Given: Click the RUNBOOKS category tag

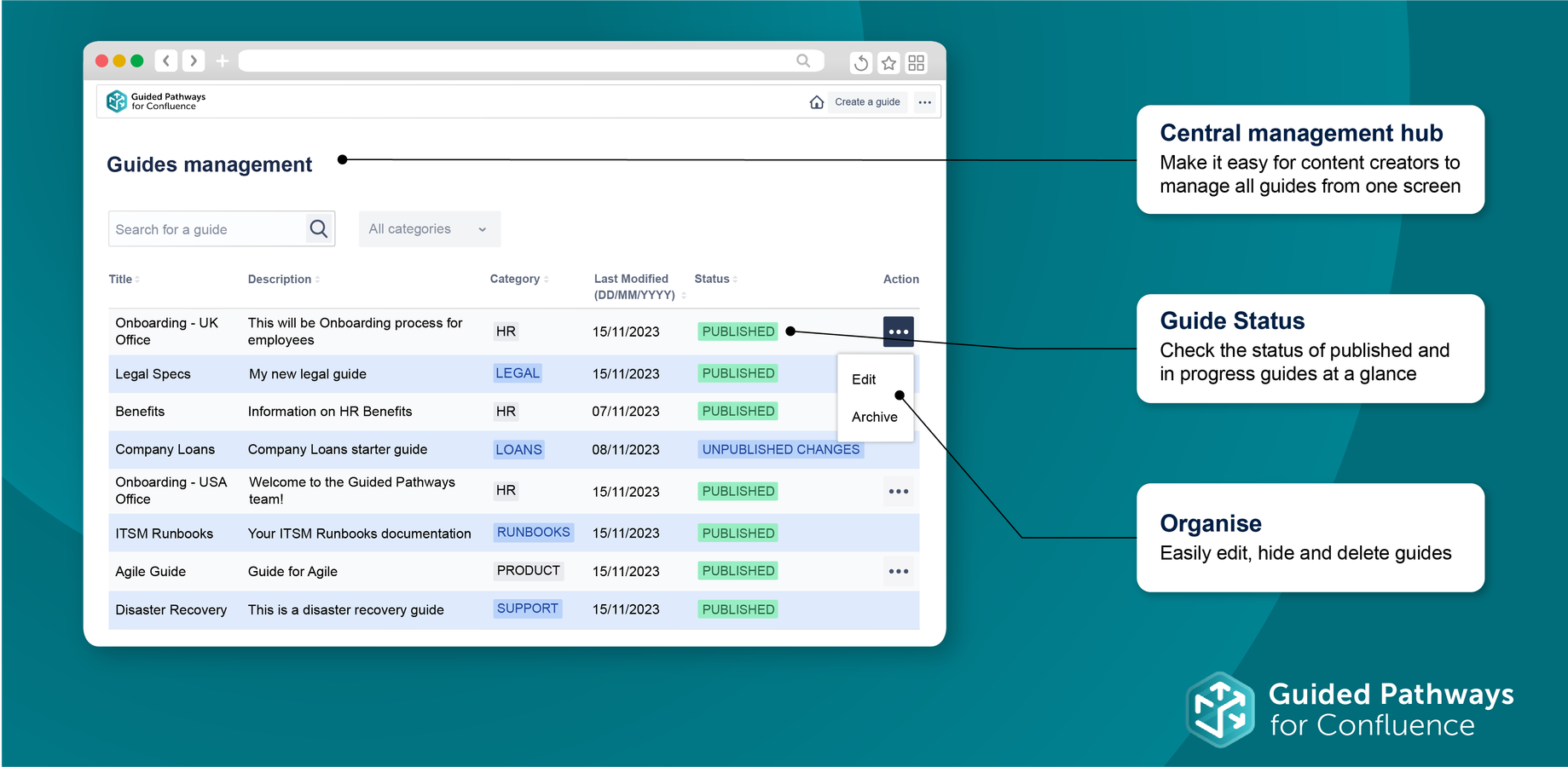Looking at the screenshot, I should (x=533, y=533).
